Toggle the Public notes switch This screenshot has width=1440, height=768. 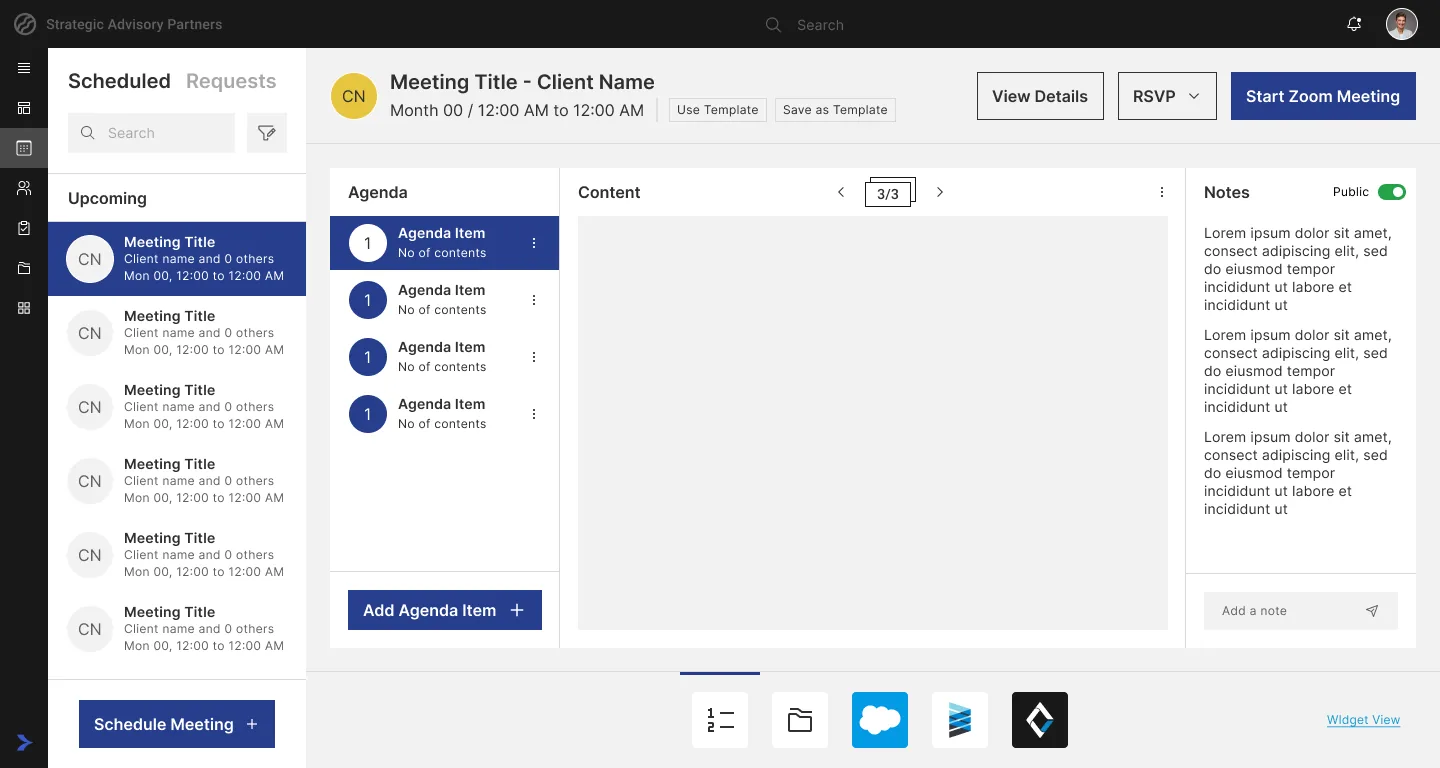[1392, 192]
